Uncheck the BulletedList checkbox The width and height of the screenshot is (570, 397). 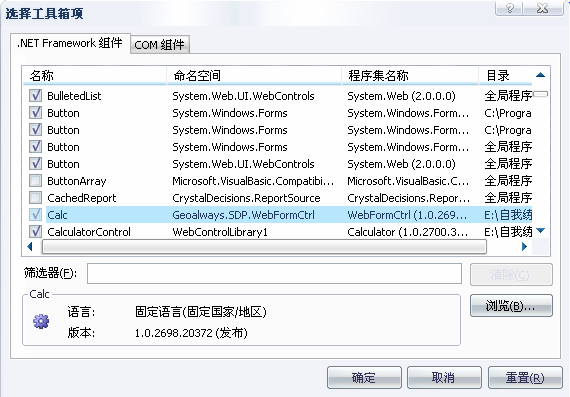[35, 96]
